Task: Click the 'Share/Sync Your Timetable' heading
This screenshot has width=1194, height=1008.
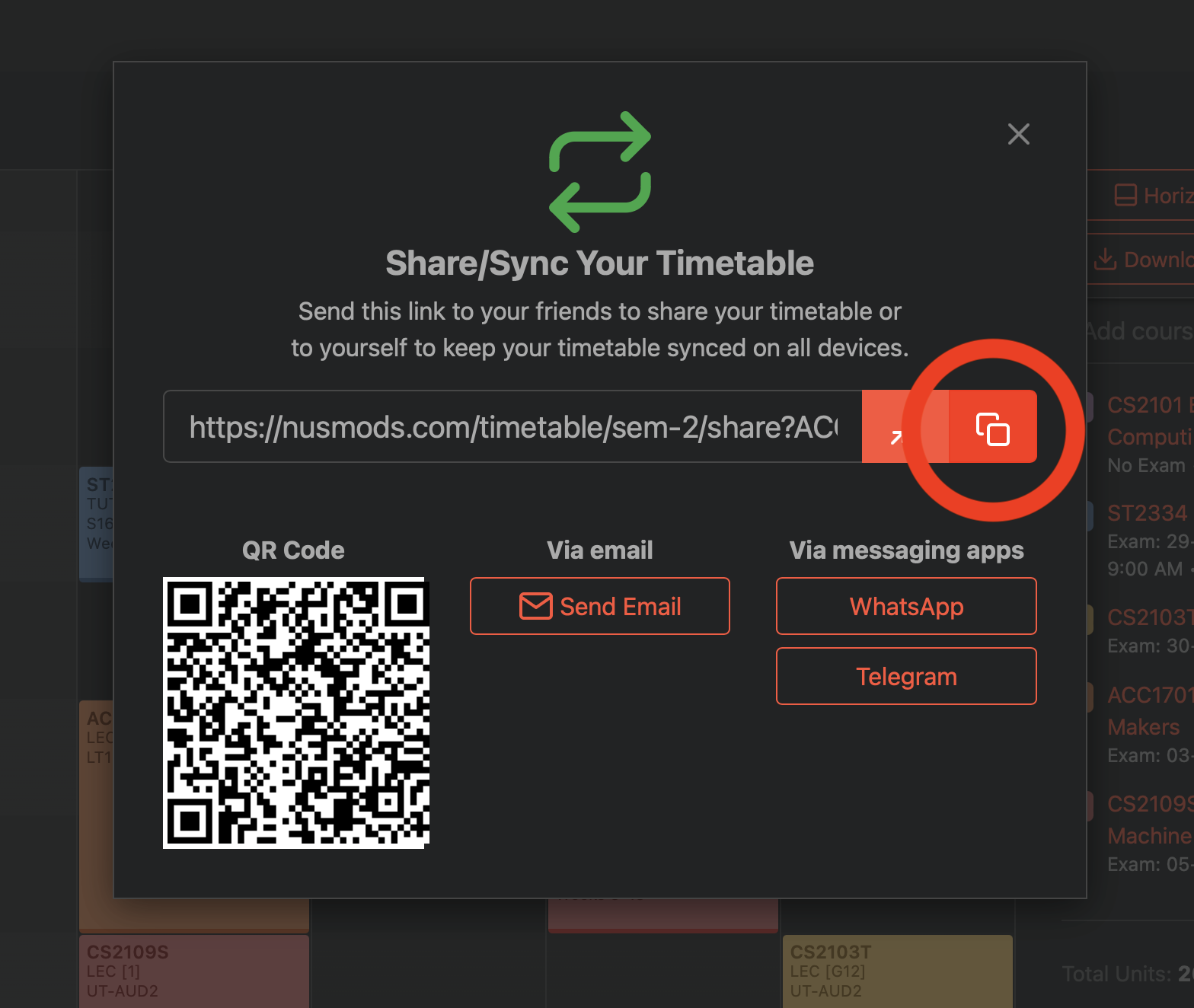Action: pos(600,263)
